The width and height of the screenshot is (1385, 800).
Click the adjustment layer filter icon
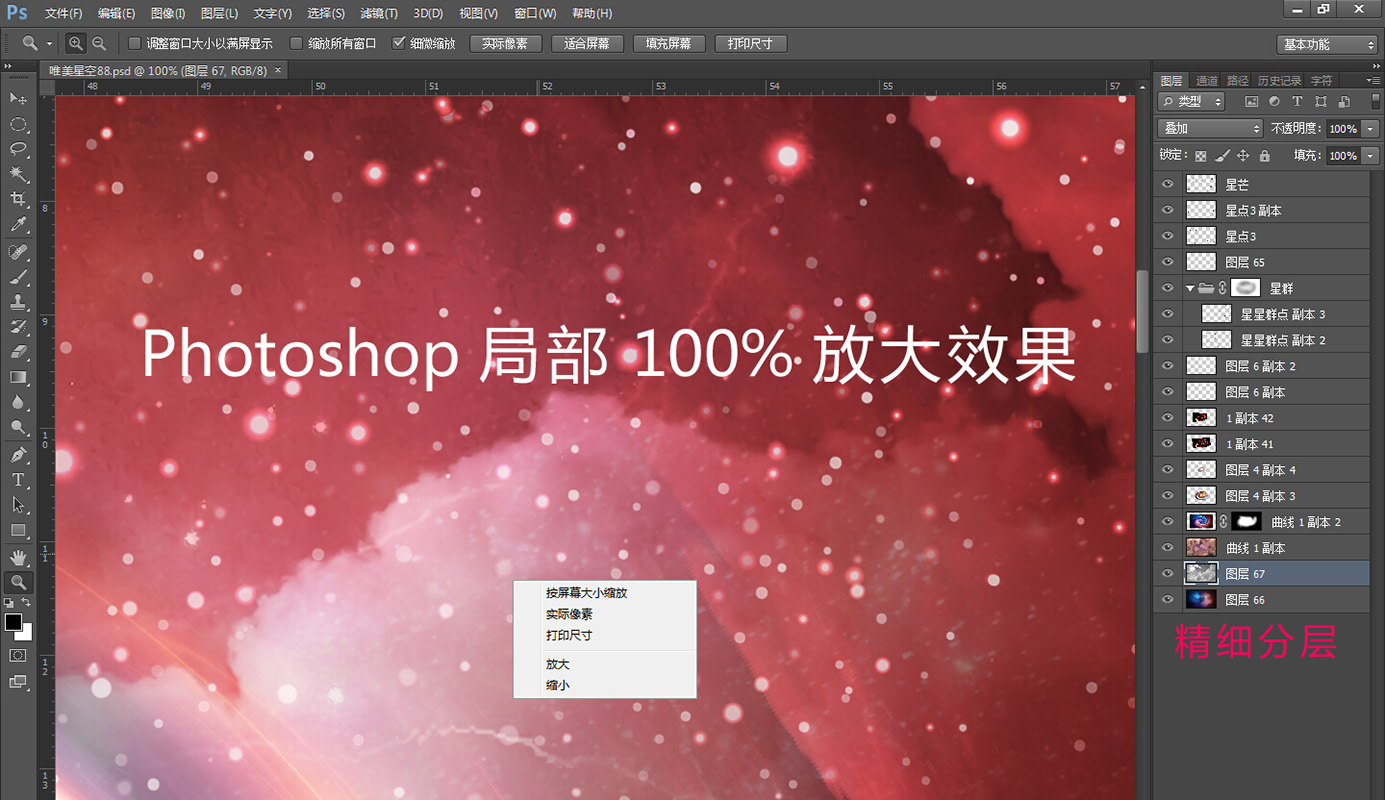pos(1274,102)
